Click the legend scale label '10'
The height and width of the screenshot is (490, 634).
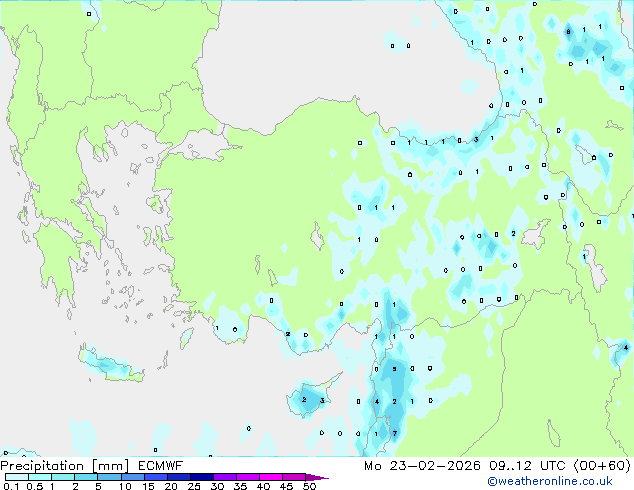pyautogui.click(x=125, y=486)
